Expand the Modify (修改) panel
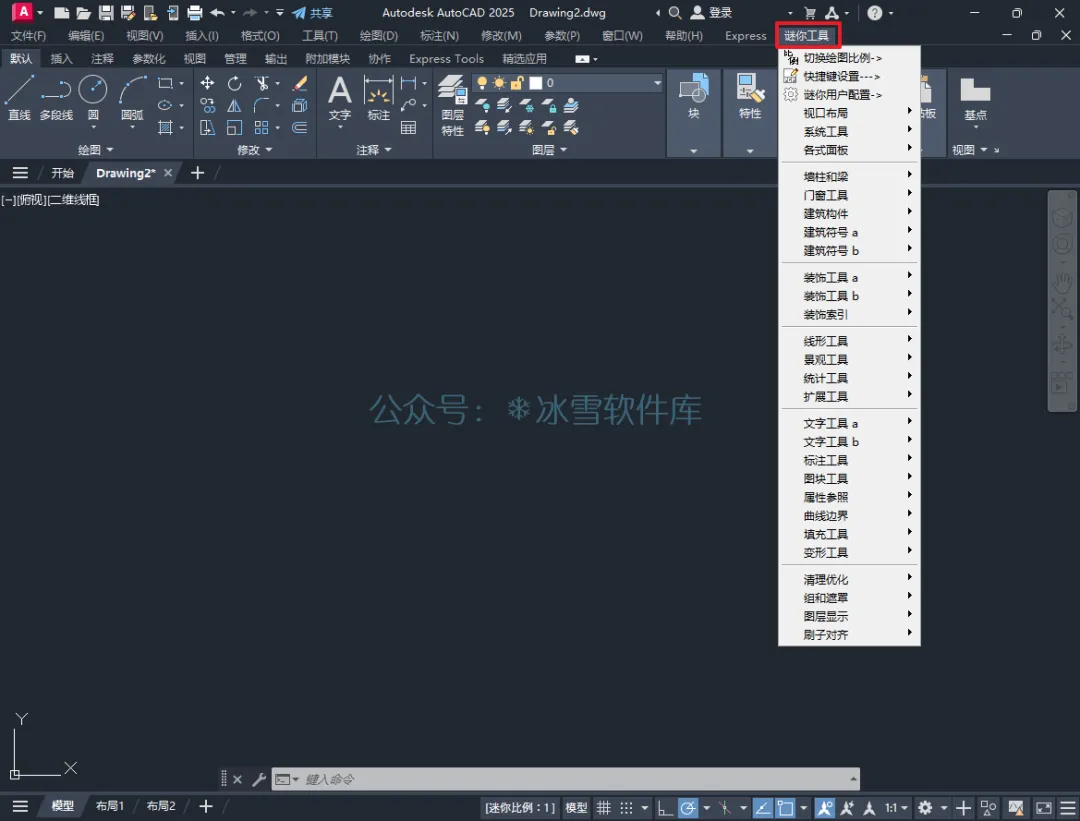The width and height of the screenshot is (1080, 821). [254, 149]
